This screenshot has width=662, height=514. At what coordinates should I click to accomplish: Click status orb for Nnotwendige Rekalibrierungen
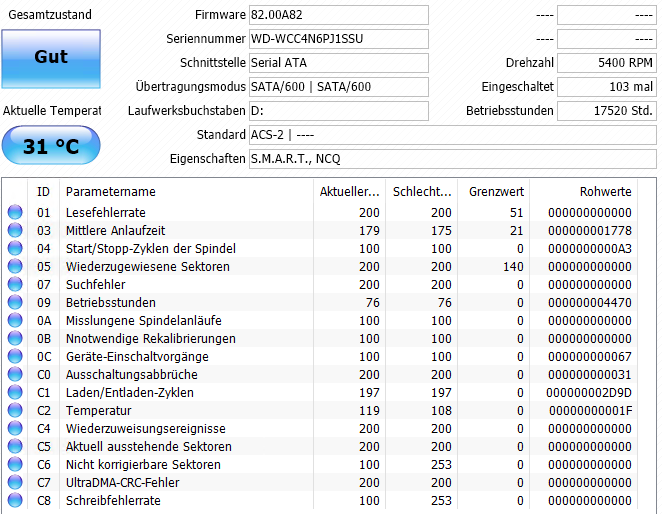[15, 338]
